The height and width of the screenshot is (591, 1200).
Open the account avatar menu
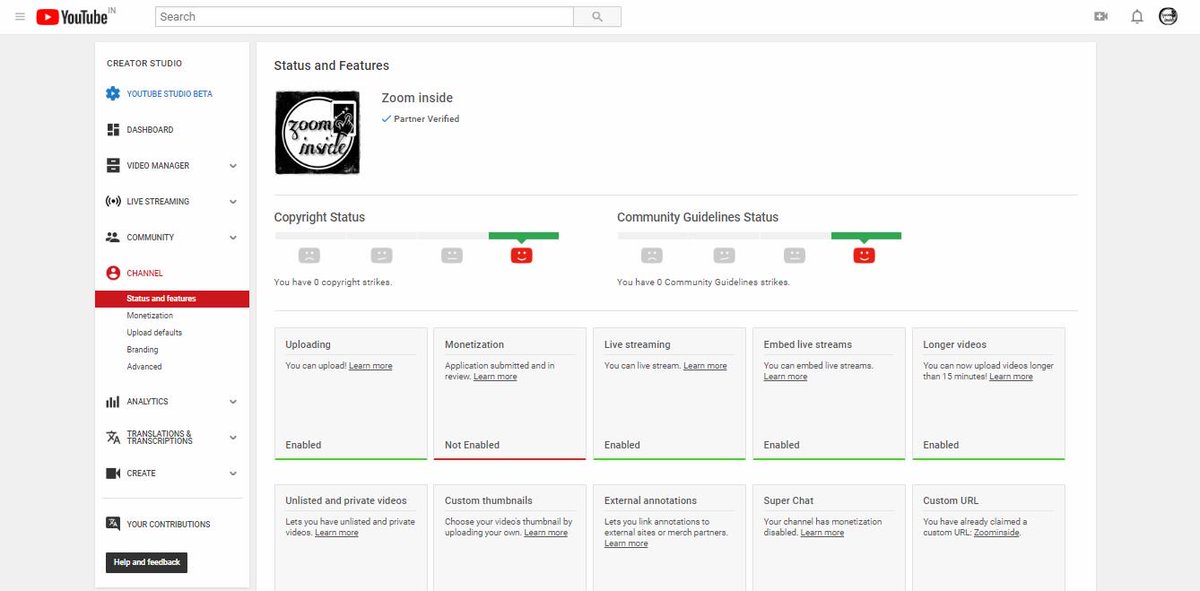coord(1168,17)
